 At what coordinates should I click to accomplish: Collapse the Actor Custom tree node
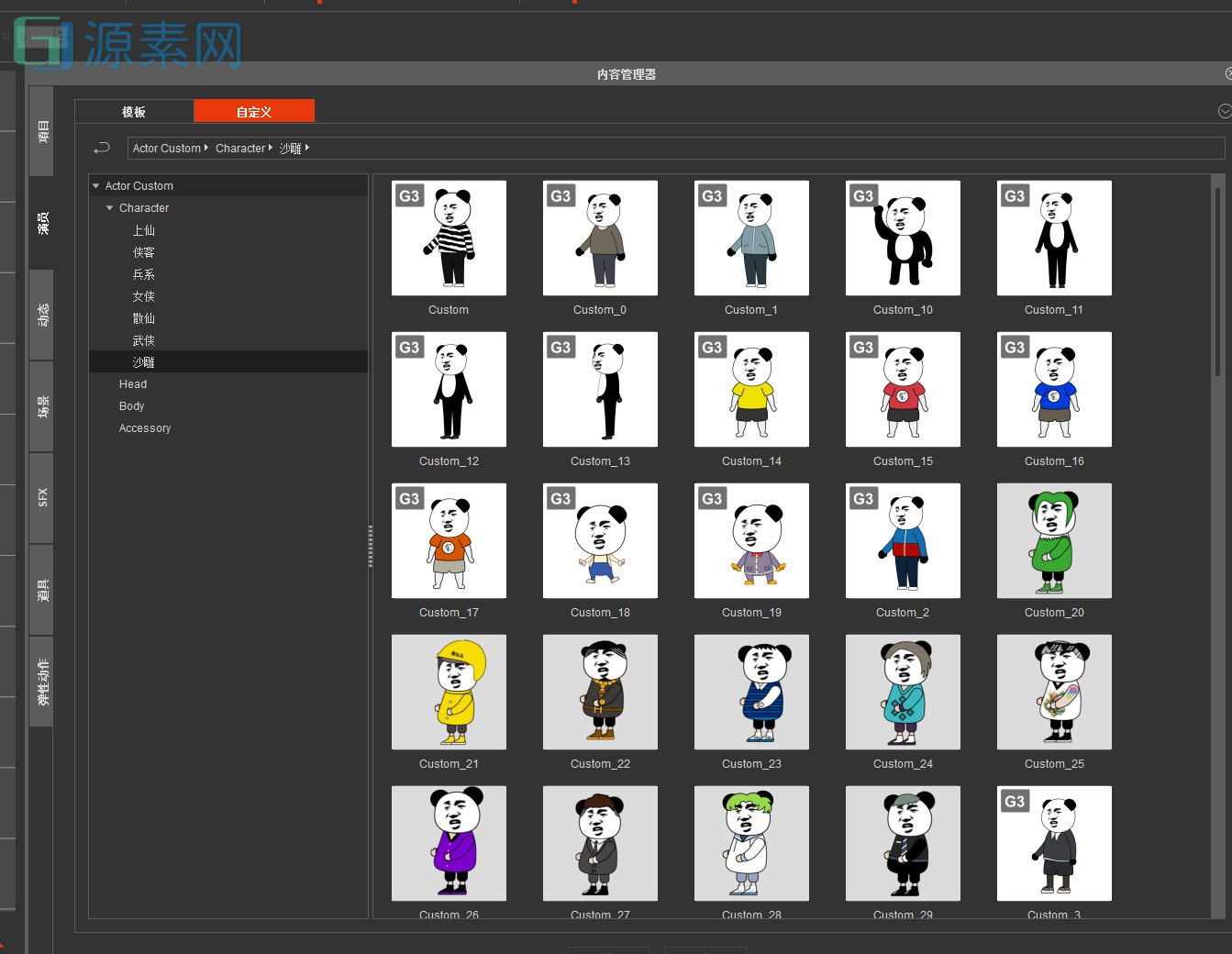[x=96, y=186]
